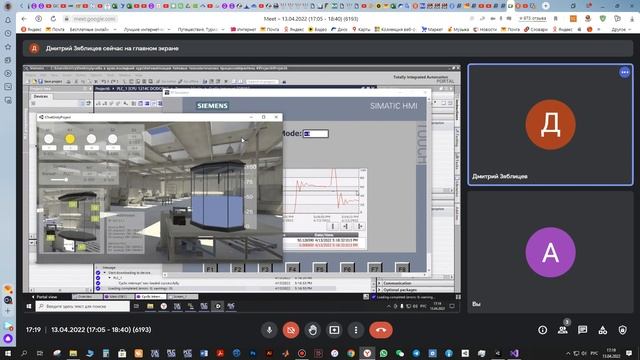Switch to Cyclic interrupt editor tab
This screenshot has width=640, height=360.
[x=151, y=297]
